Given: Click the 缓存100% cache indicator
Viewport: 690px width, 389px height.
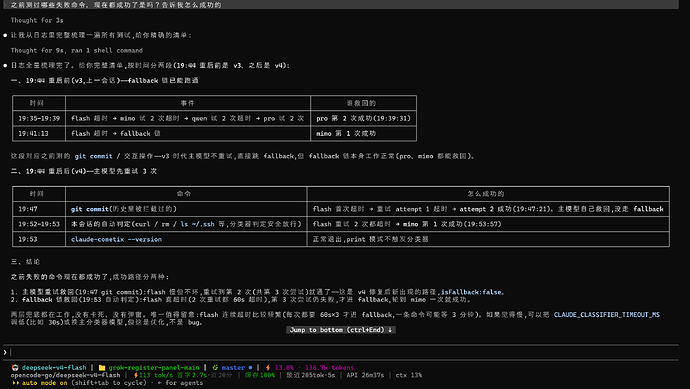Looking at the screenshot, I should [260, 375].
